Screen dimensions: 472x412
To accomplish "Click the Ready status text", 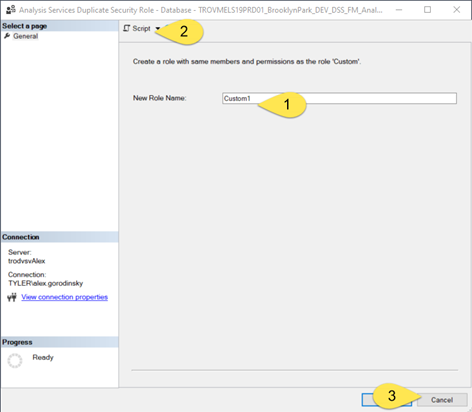I will [x=43, y=357].
